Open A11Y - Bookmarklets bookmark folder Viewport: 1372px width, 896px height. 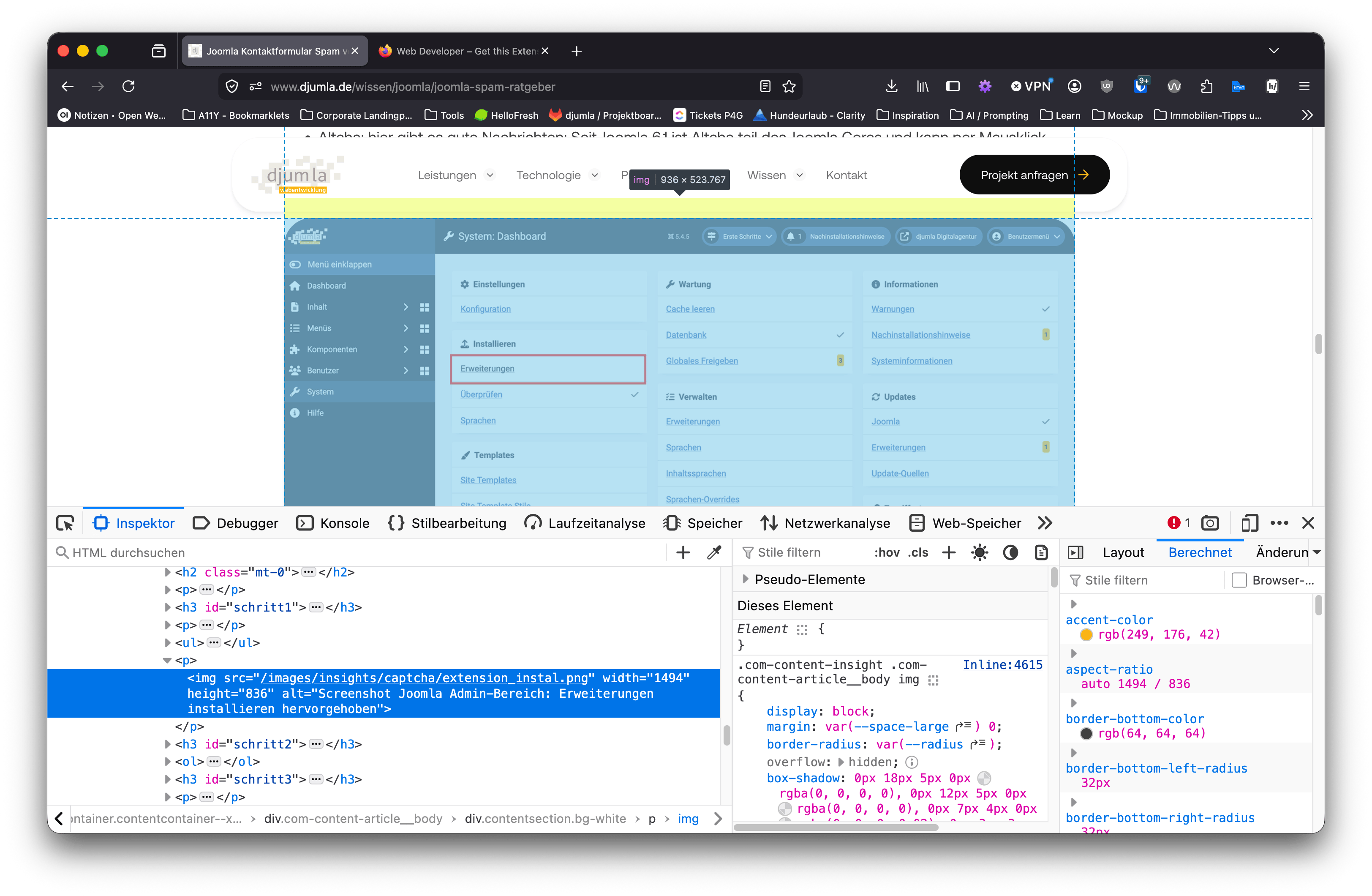click(x=236, y=115)
